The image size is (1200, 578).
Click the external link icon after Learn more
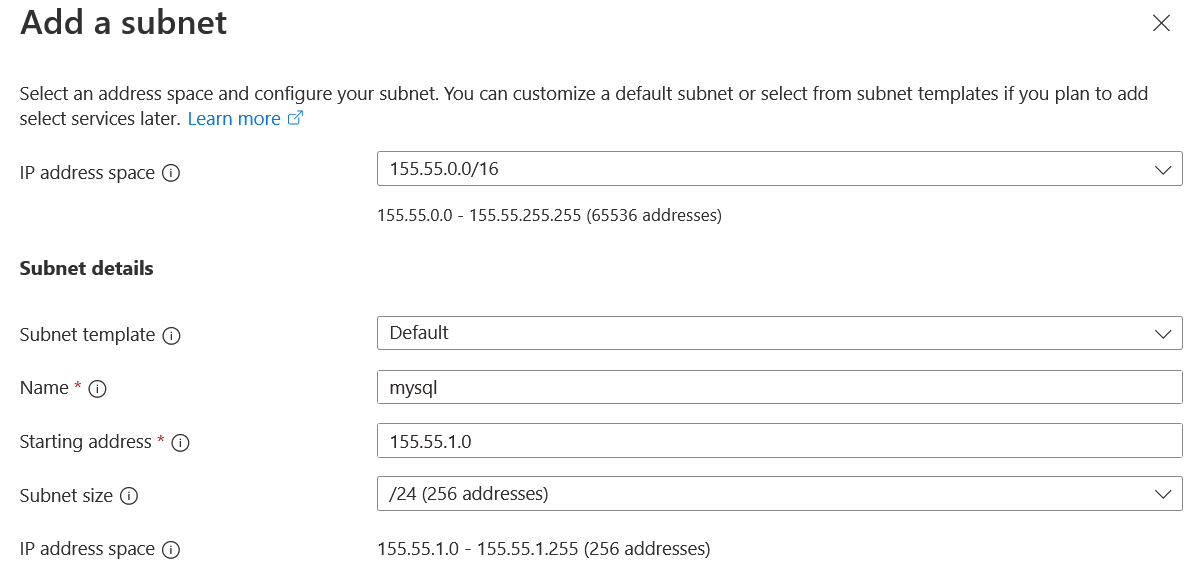pos(295,118)
